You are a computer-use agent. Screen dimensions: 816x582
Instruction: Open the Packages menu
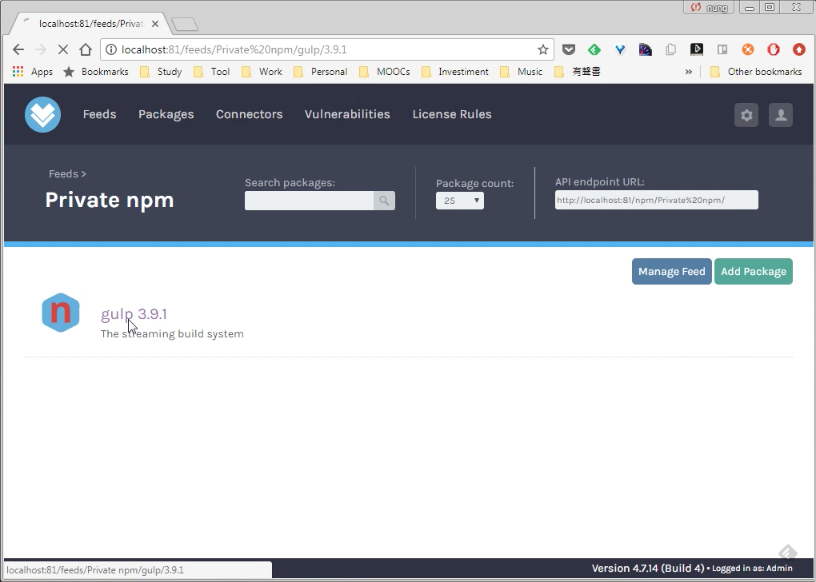[166, 115]
